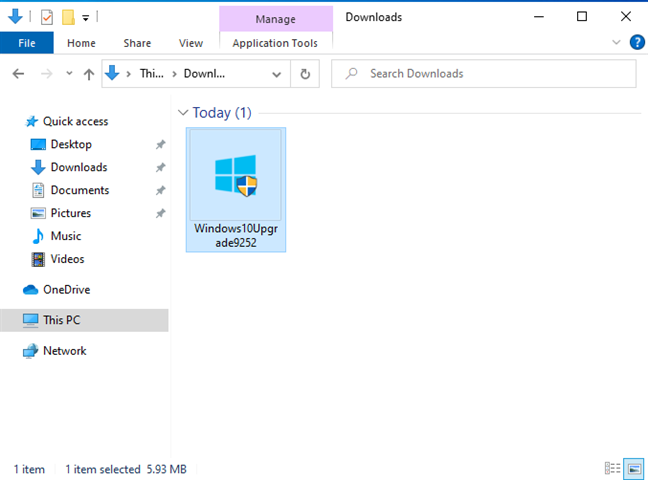Open previous locations address dropdown
This screenshot has height=480, width=648.
click(x=276, y=74)
